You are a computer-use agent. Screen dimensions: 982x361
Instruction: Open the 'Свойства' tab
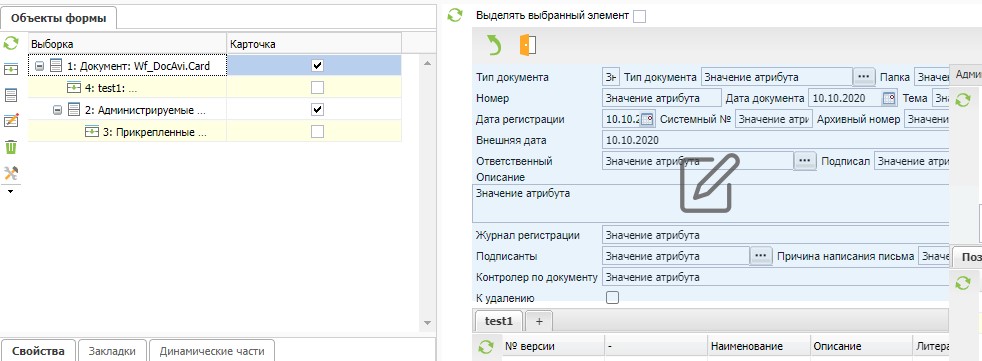click(38, 351)
